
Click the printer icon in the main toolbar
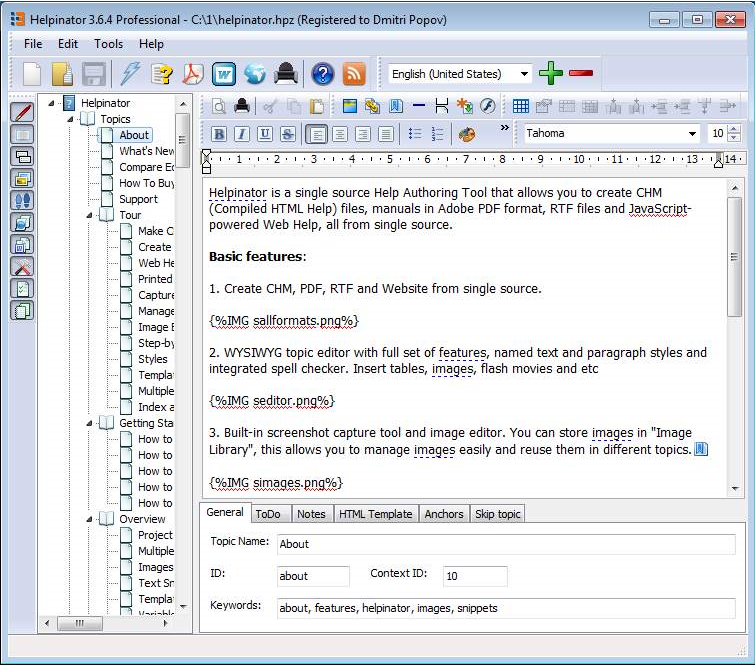click(x=286, y=74)
